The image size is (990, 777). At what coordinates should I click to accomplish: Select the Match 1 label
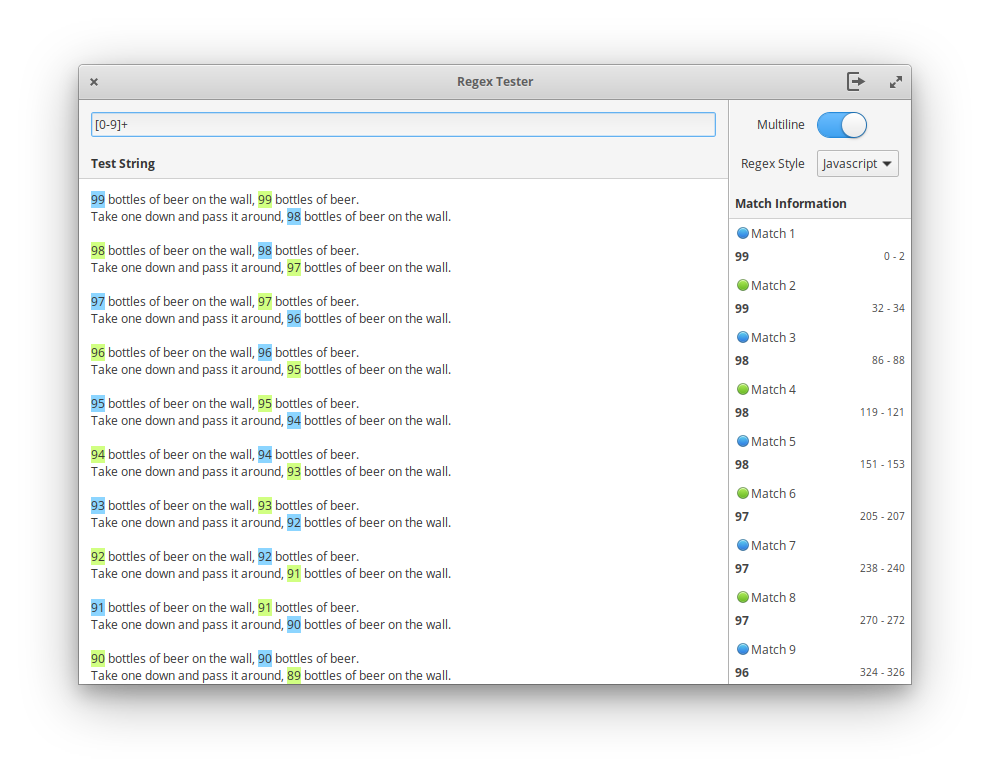pos(773,234)
